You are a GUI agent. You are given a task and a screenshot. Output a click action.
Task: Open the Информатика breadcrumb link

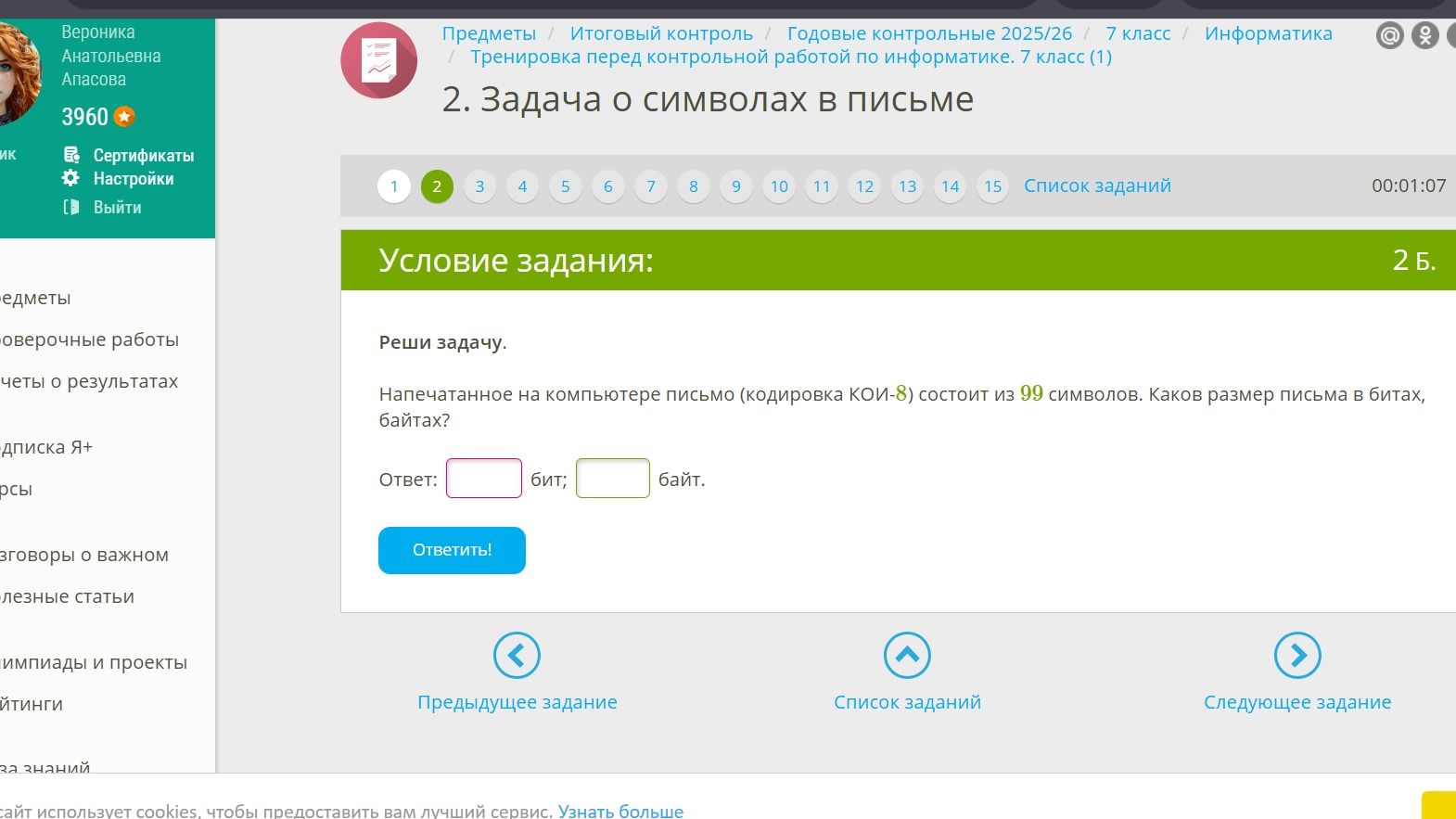click(1268, 33)
